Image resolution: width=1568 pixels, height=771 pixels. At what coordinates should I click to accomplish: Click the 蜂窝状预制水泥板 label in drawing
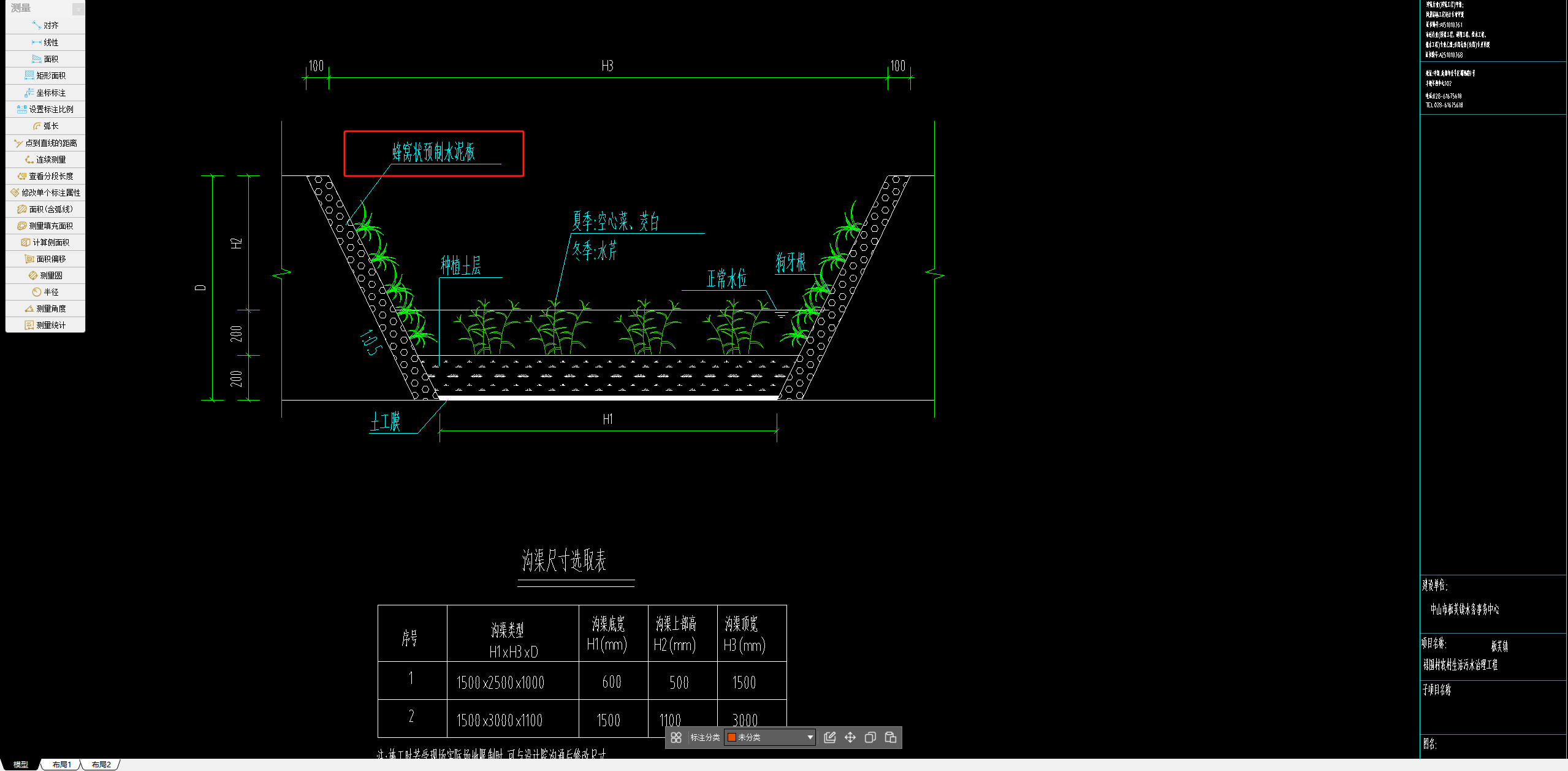click(x=434, y=152)
